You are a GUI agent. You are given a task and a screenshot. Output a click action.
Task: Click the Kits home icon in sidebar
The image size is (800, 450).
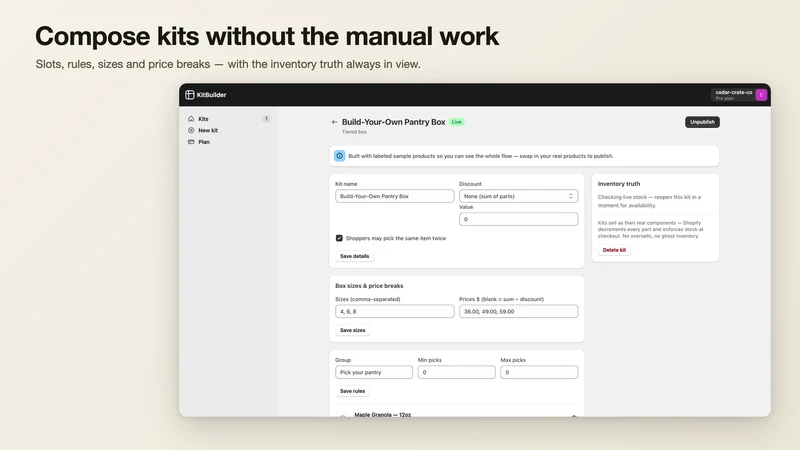click(191, 119)
